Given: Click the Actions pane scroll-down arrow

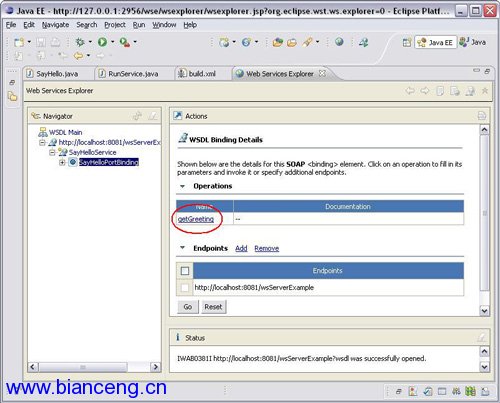Looking at the screenshot, I should 484,311.
